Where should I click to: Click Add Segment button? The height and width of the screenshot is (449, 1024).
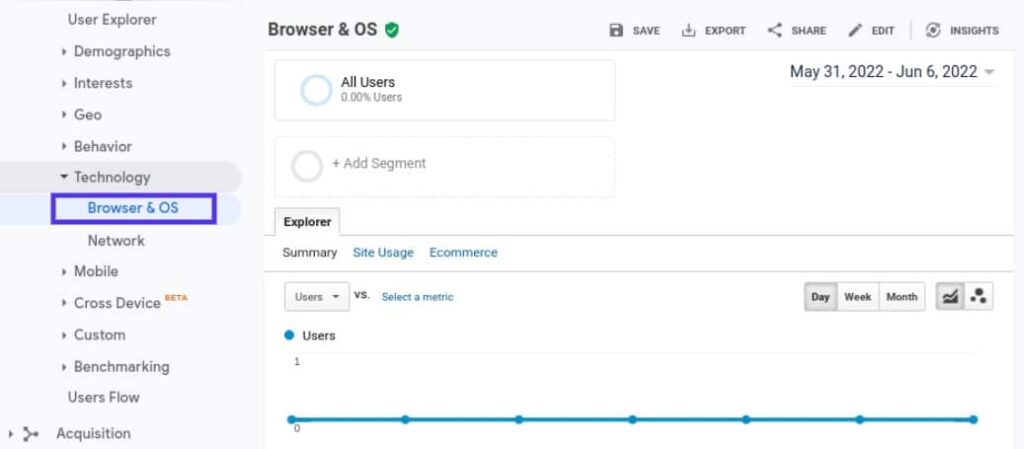(x=378, y=164)
